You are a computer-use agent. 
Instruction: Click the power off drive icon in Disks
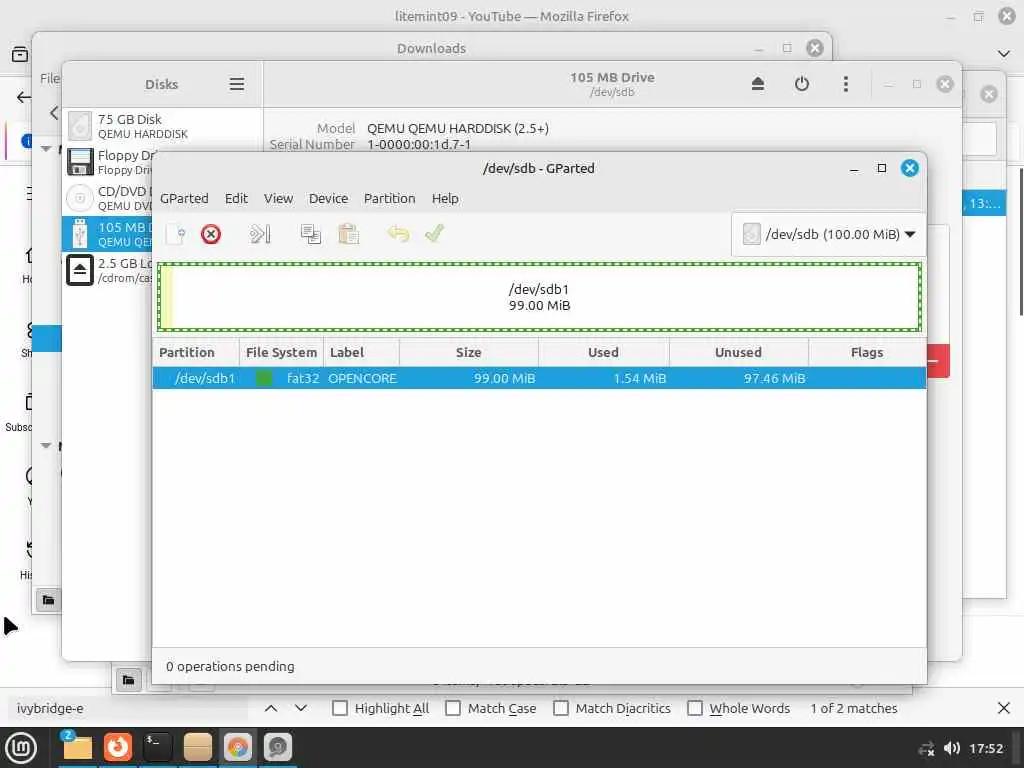802,84
